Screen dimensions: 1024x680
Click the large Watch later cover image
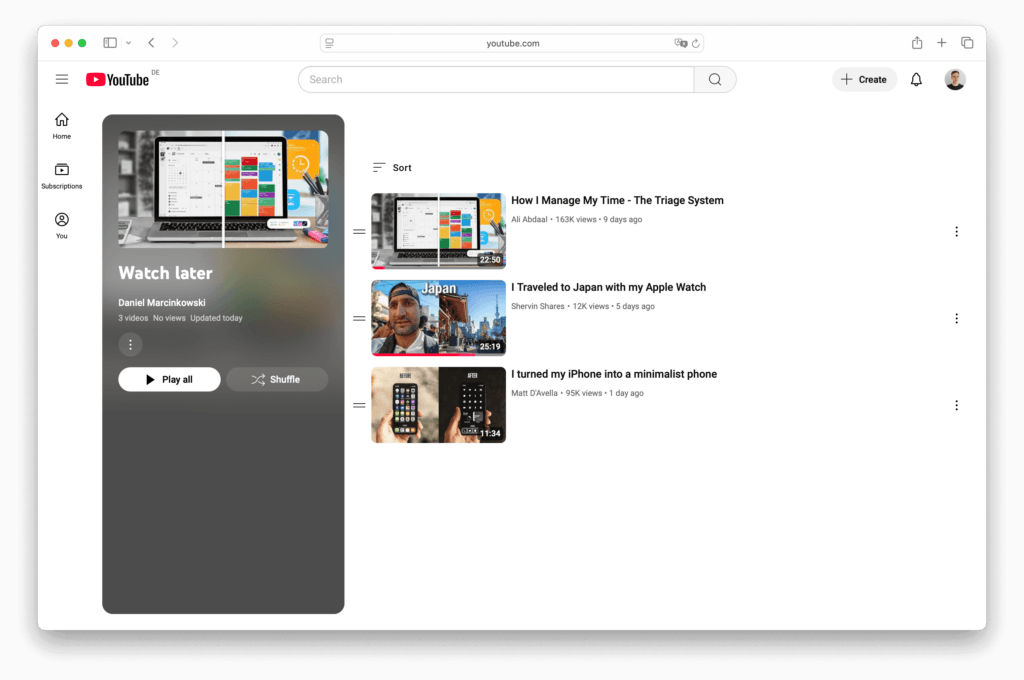pyautogui.click(x=223, y=189)
